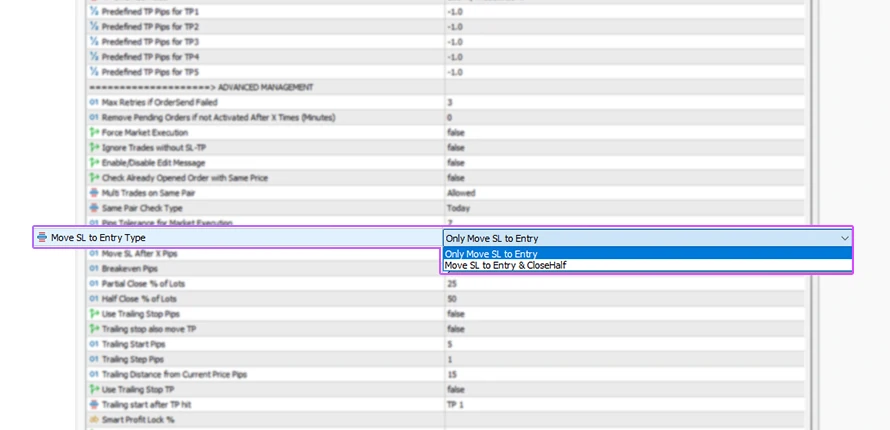Click the icon beside Use Trailing Stop Pips
The image size is (890, 430).
pos(94,314)
